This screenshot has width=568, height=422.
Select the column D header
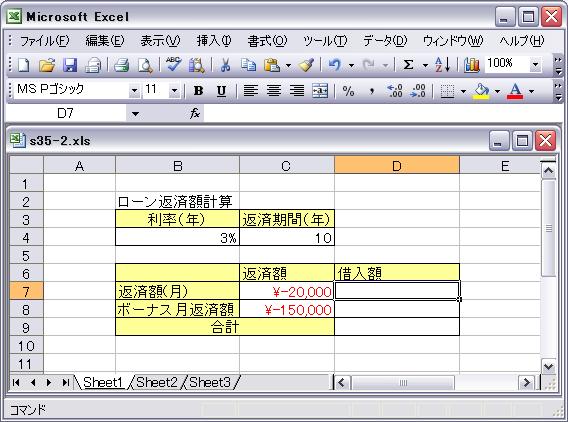[397, 165]
